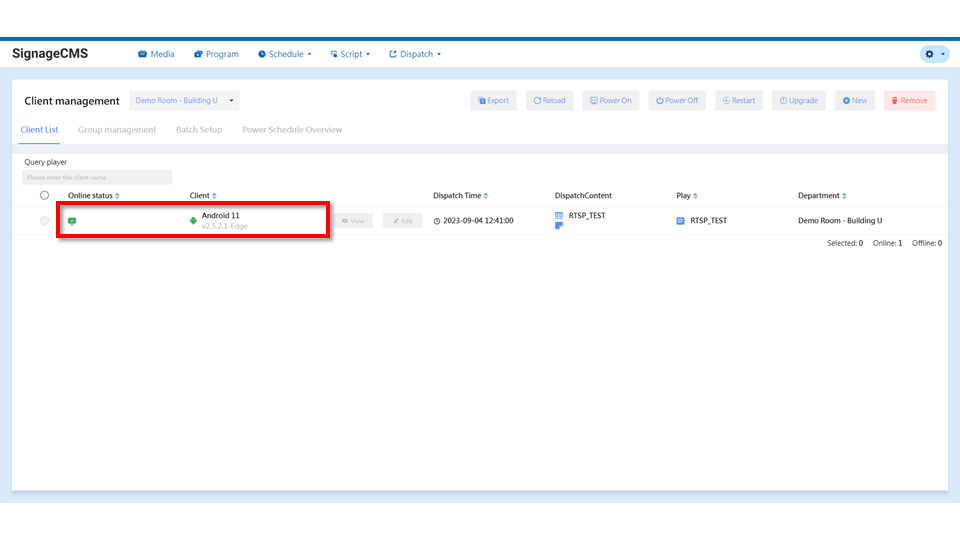The height and width of the screenshot is (540, 960).
Task: Switch to the Group management tab
Action: 117,130
